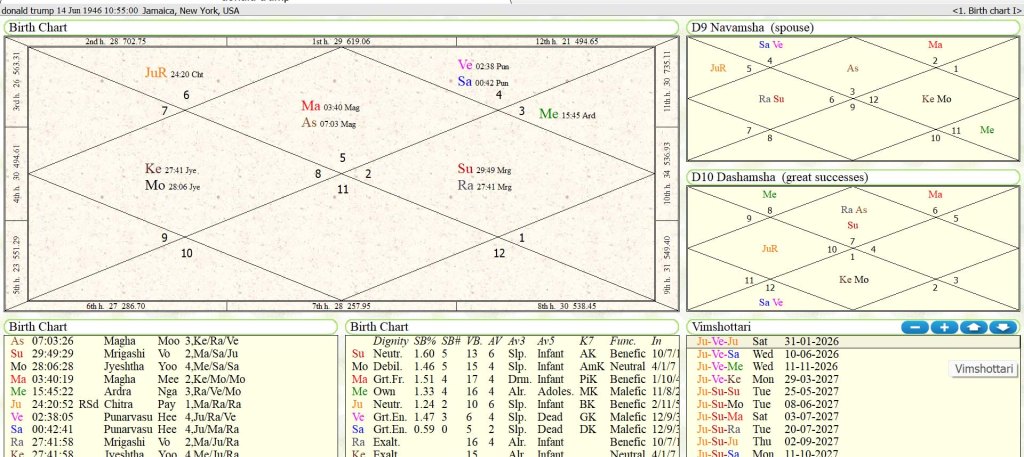Click the Dignity column header

coord(390,341)
